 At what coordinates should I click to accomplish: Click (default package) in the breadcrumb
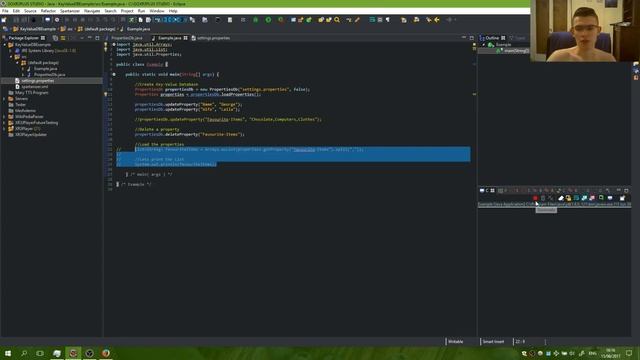[100, 29]
